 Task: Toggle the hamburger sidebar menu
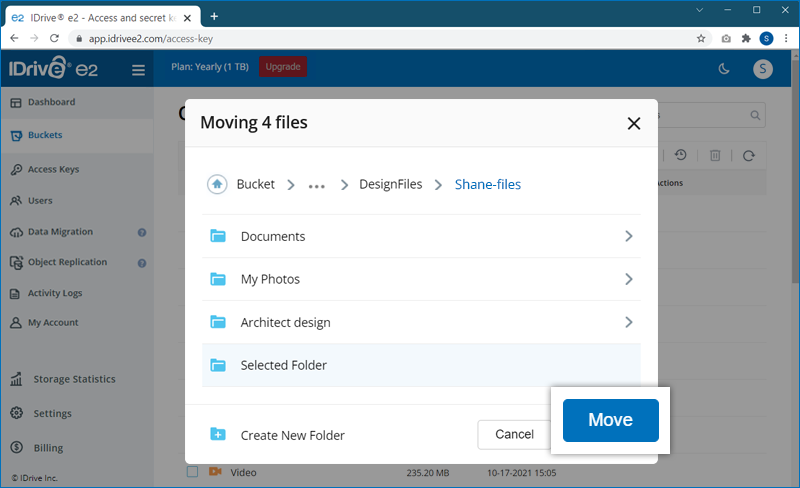[138, 70]
